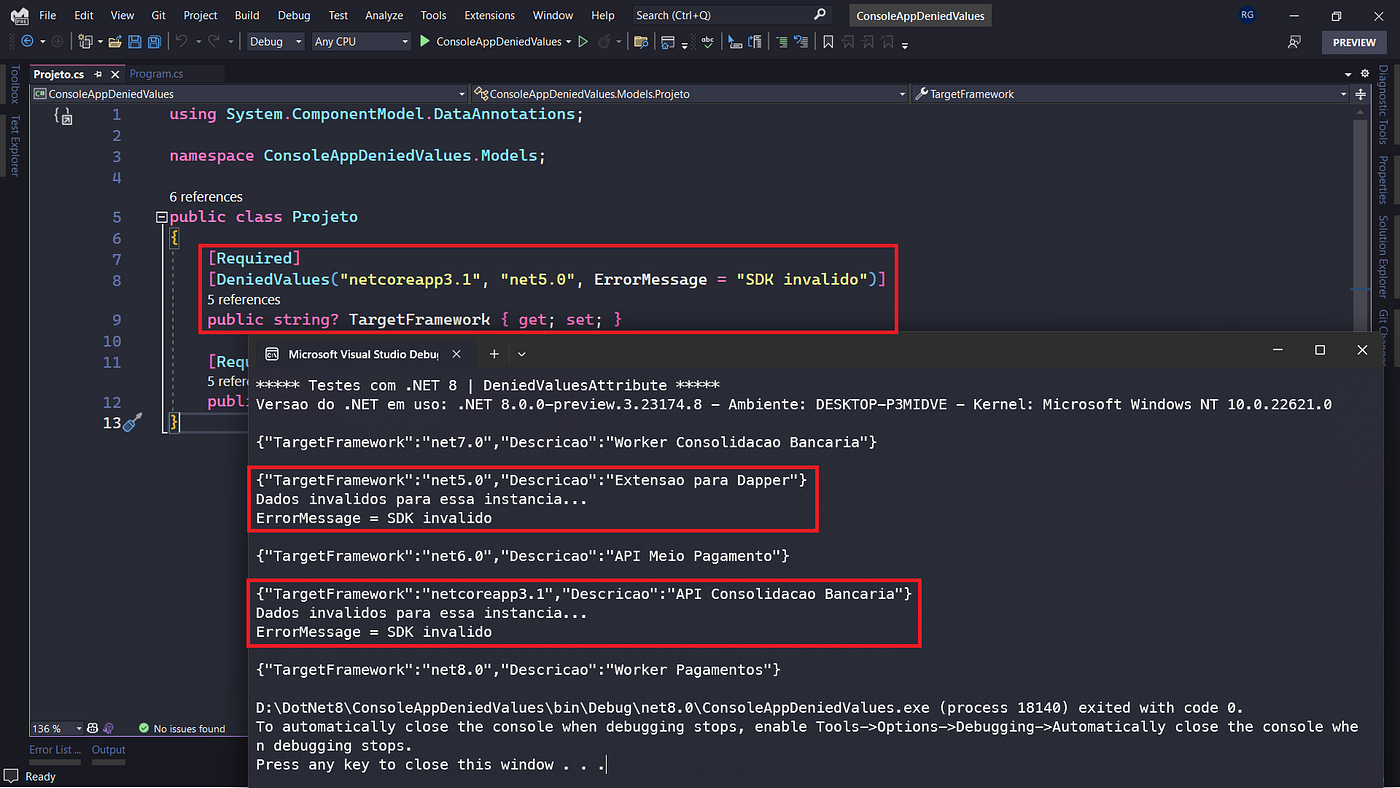Collapse the Projeto class outline box

[161, 217]
